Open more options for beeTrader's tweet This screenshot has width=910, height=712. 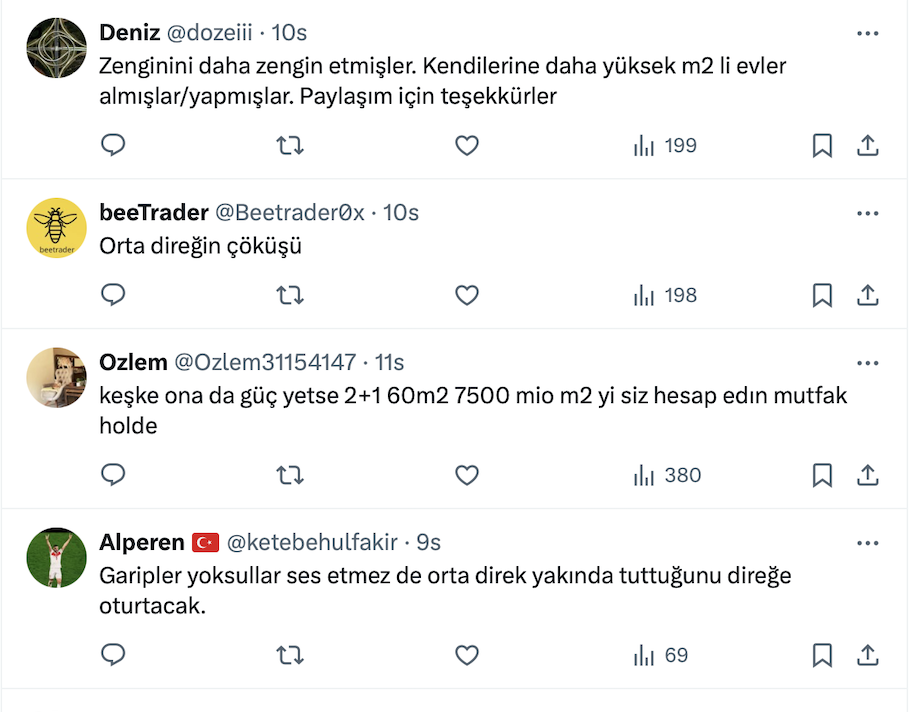pos(868,213)
